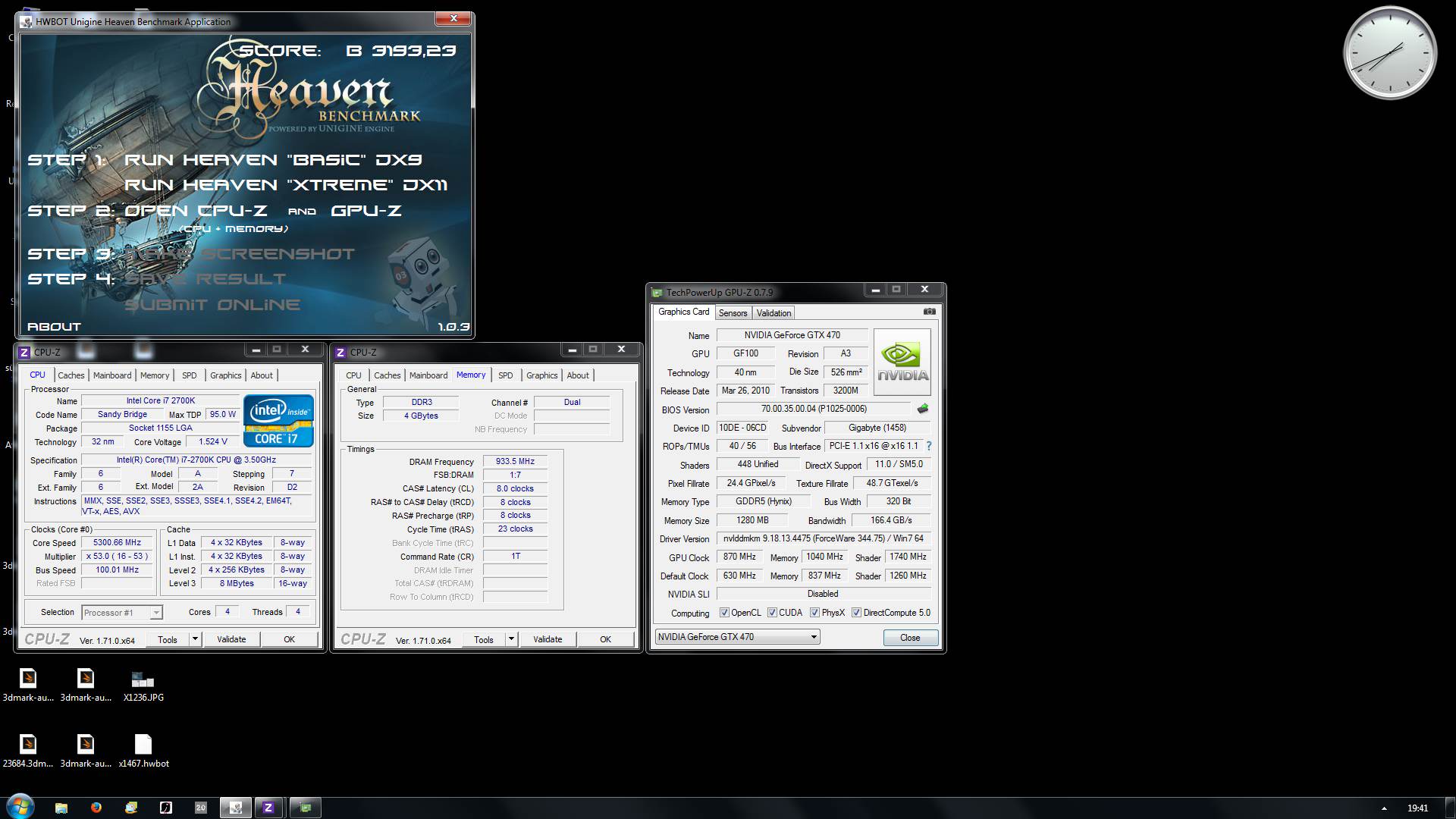Click the Intel Core i7 logo badge
This screenshot has height=819, width=1456.
click(278, 421)
